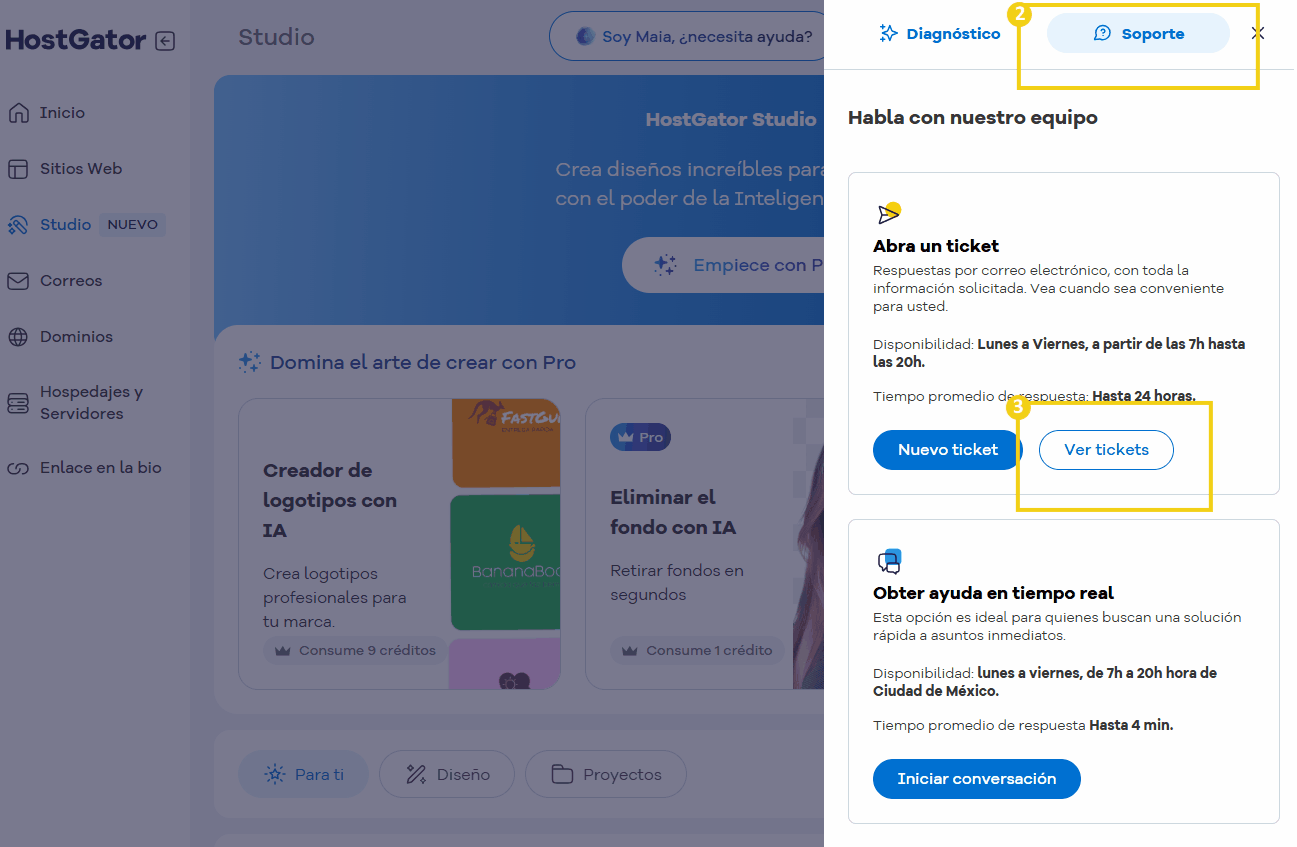The height and width of the screenshot is (847, 1297).
Task: Click Consume 9 créditos label
Action: [367, 650]
